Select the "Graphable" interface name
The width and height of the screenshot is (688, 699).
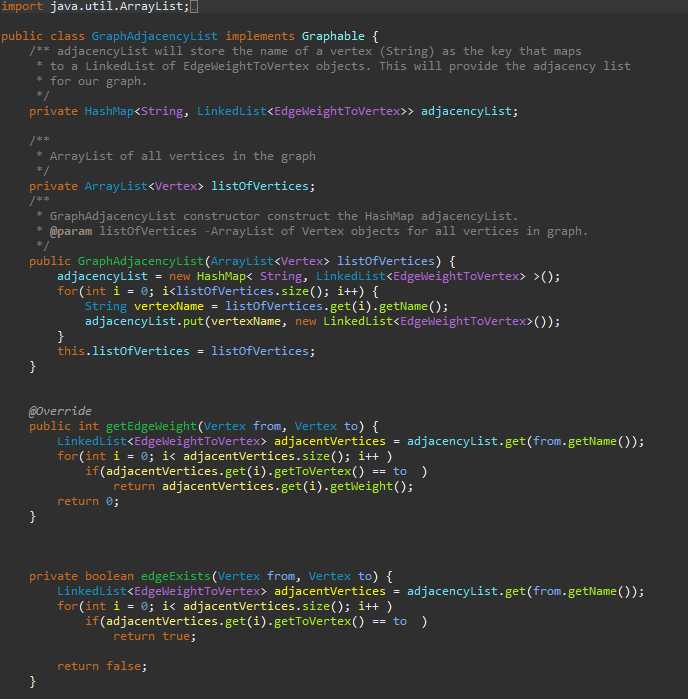[x=333, y=36]
